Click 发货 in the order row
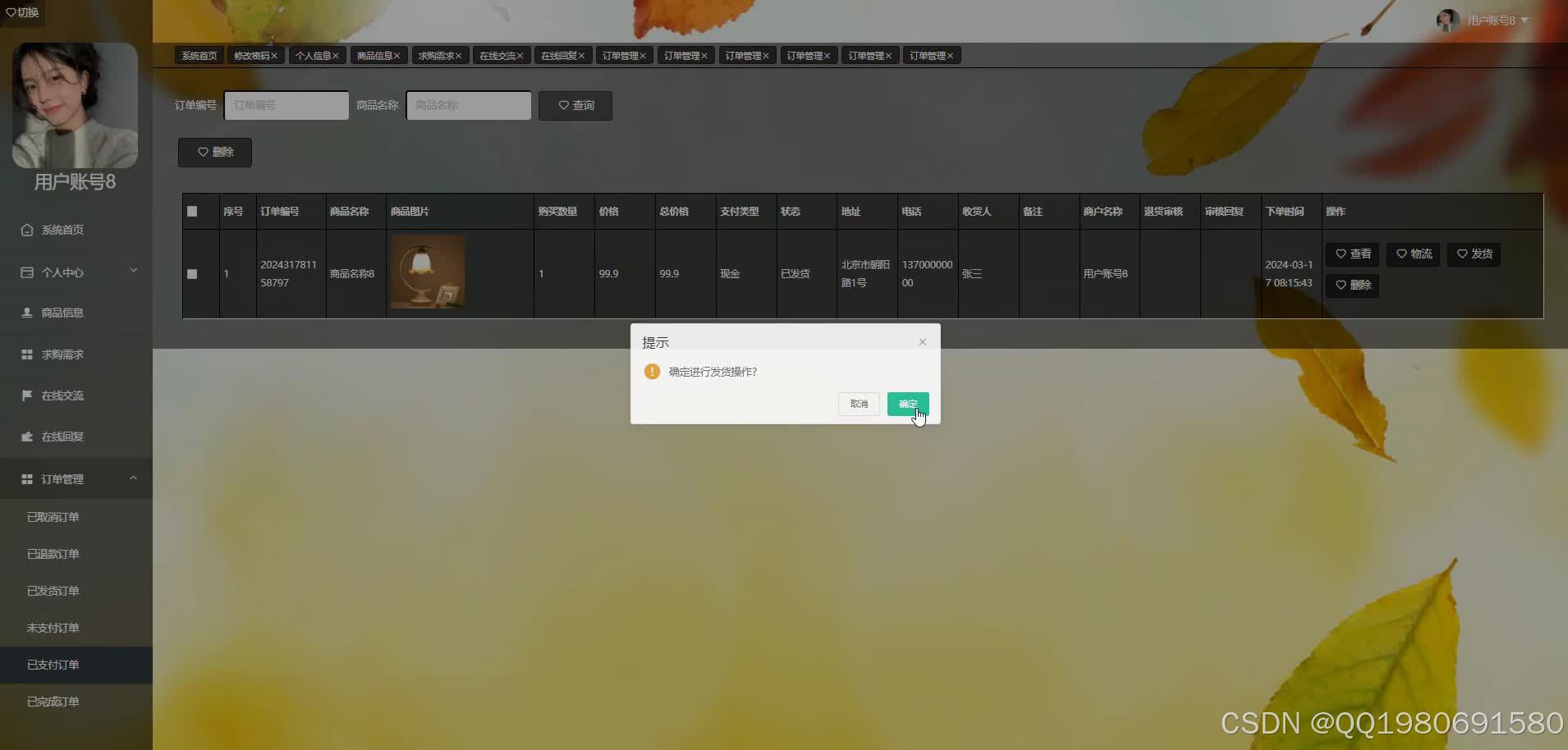 click(1474, 254)
